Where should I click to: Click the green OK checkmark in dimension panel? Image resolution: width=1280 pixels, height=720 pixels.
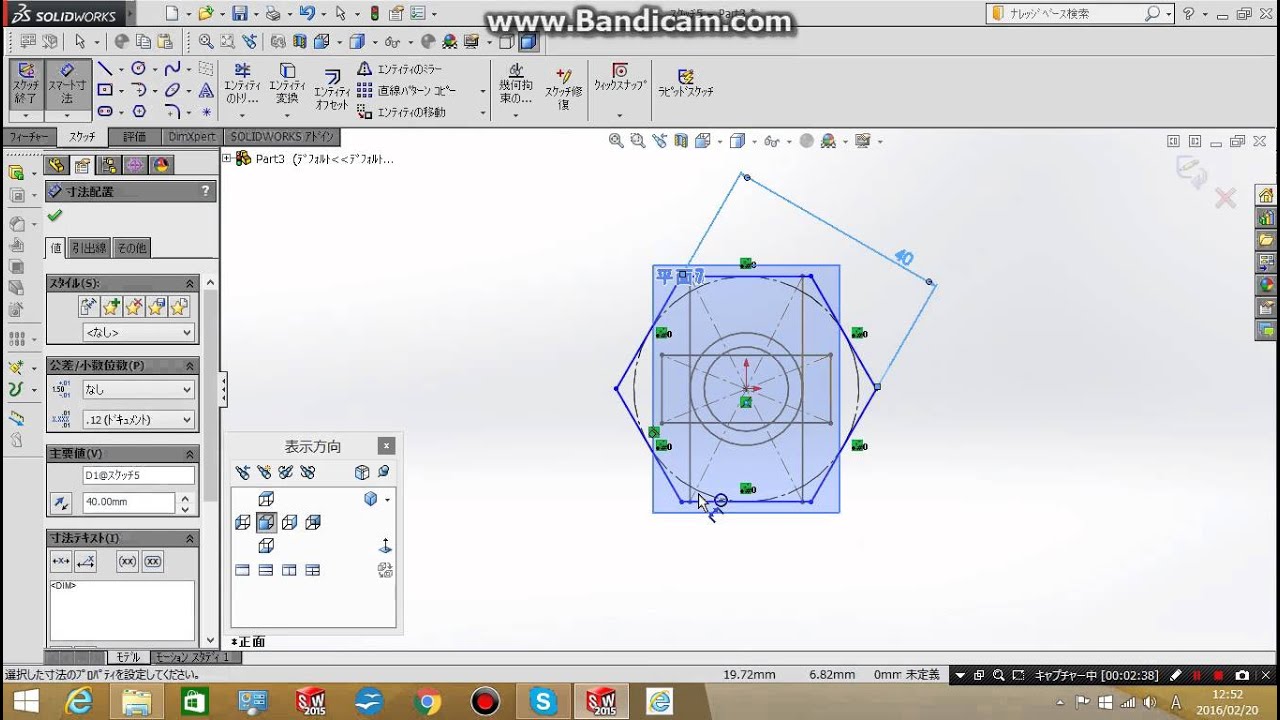pos(55,215)
